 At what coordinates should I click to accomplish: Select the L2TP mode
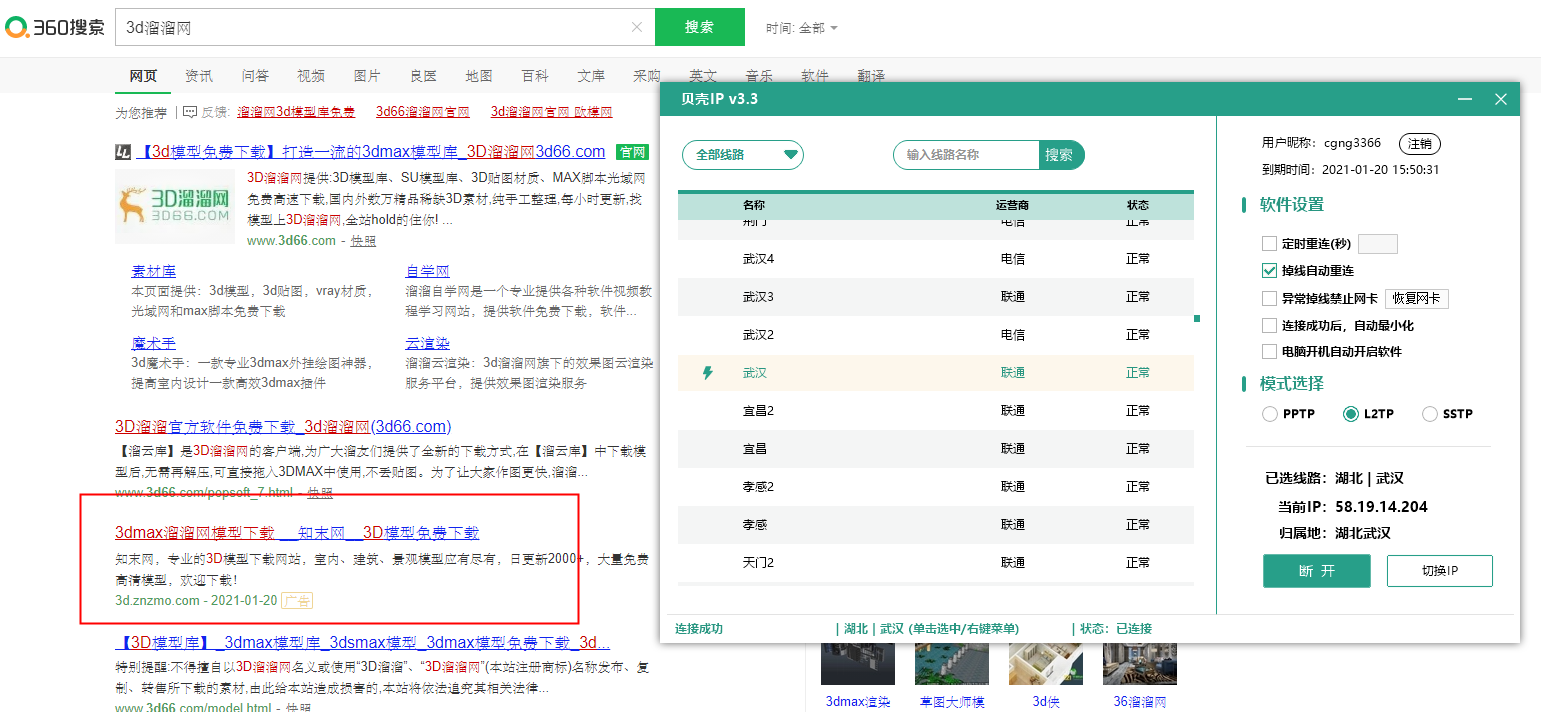[x=1351, y=414]
